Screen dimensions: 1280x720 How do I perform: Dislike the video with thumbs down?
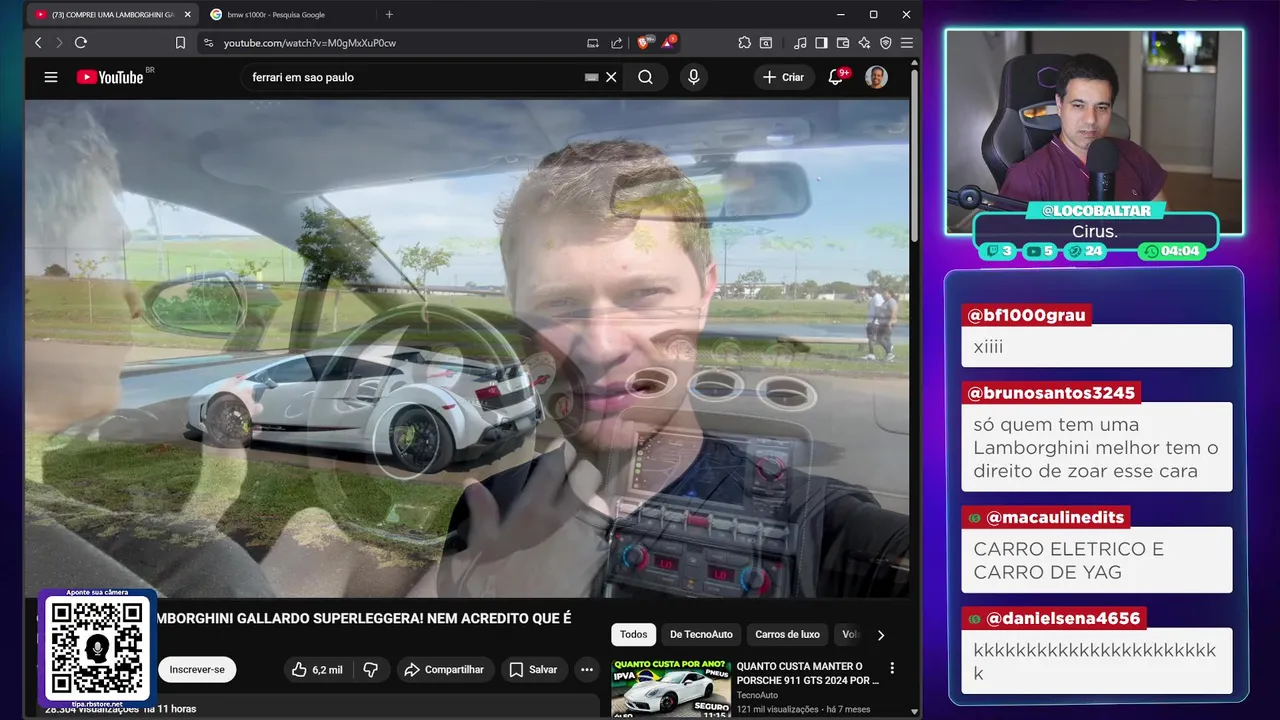click(x=370, y=670)
